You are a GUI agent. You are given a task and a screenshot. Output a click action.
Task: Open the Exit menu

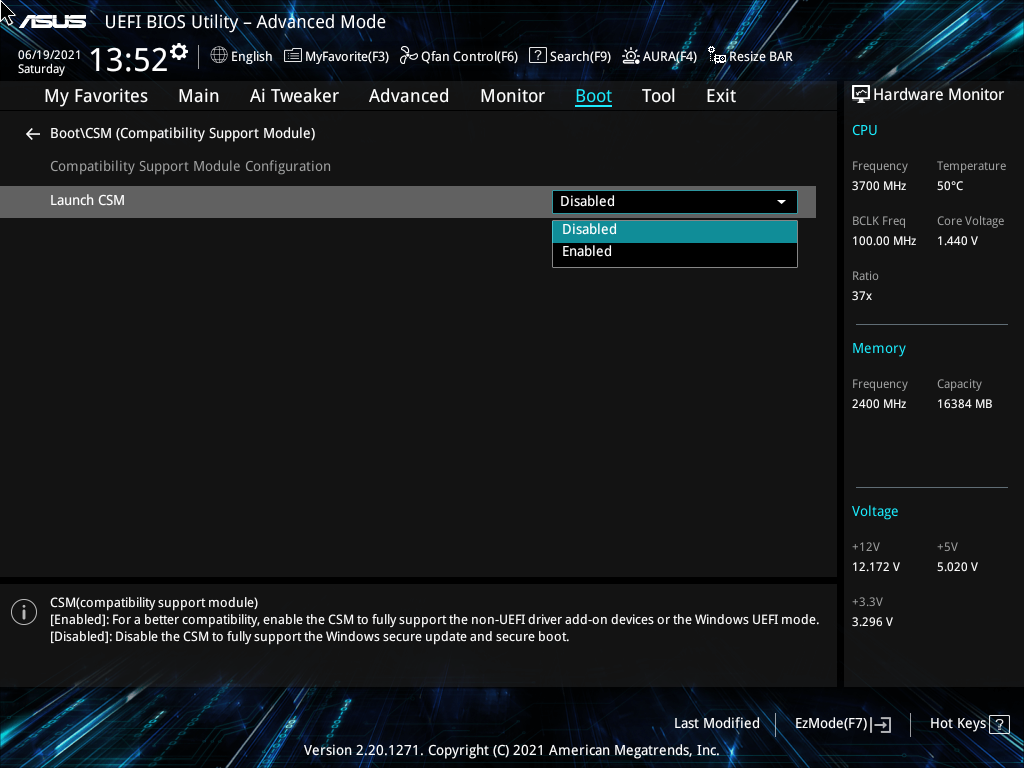click(720, 95)
